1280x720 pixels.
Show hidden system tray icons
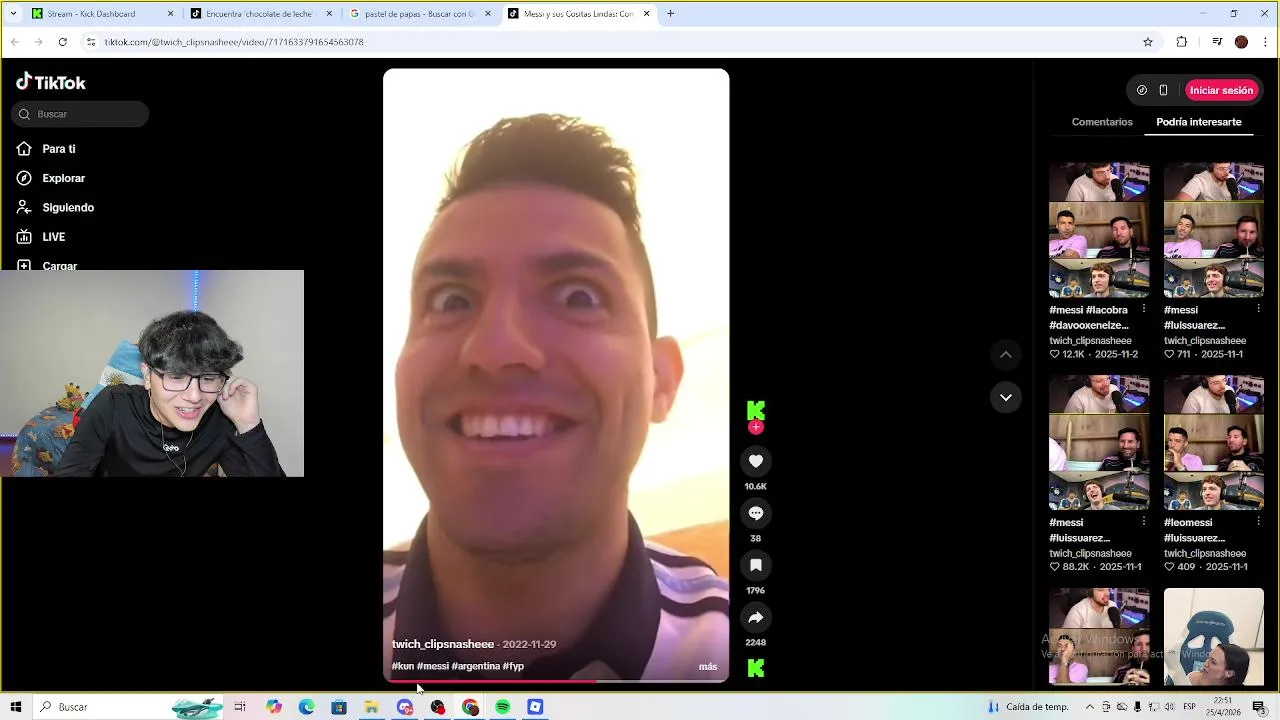pos(1090,707)
